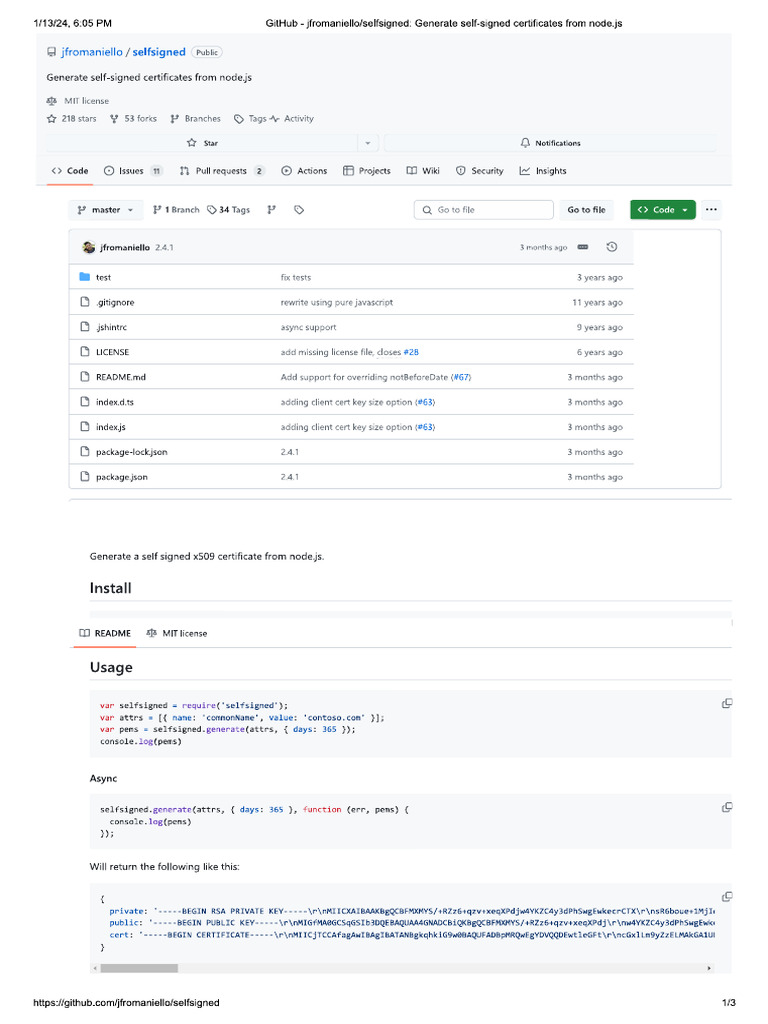Click the three-dot more options icon
768x1024 pixels.
pyautogui.click(x=711, y=210)
